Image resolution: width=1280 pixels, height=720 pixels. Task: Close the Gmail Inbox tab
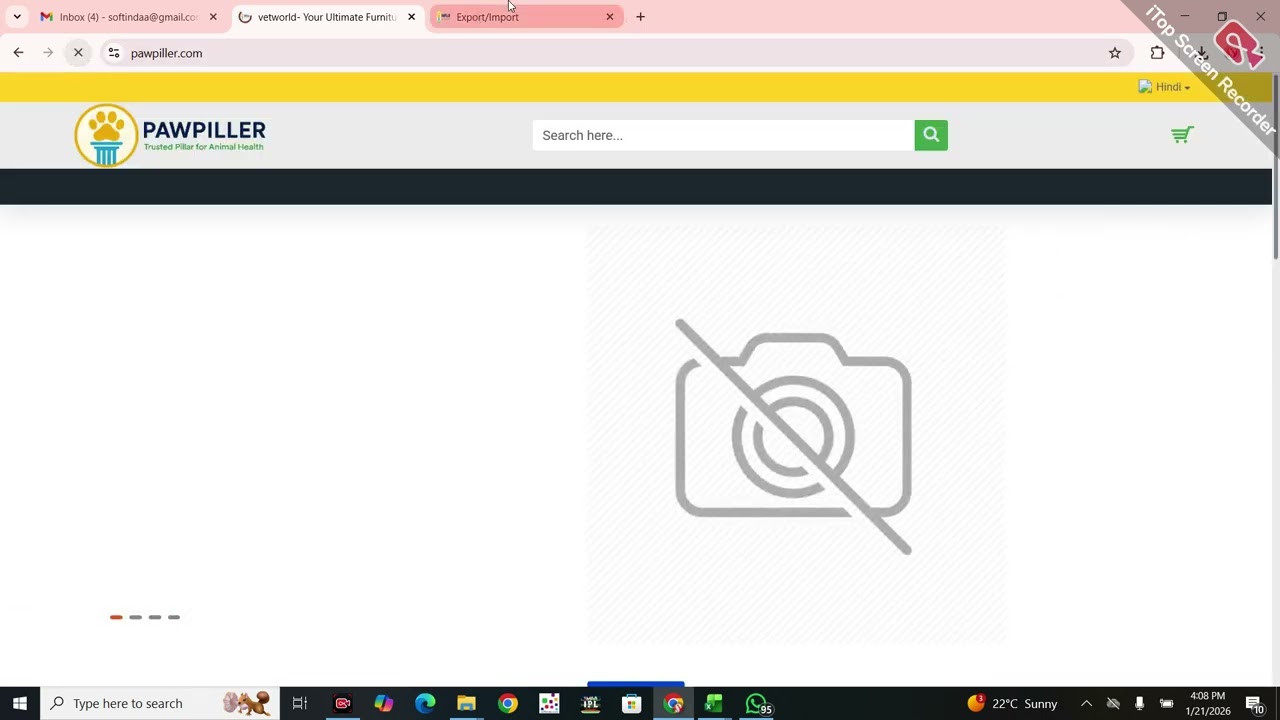click(x=213, y=17)
